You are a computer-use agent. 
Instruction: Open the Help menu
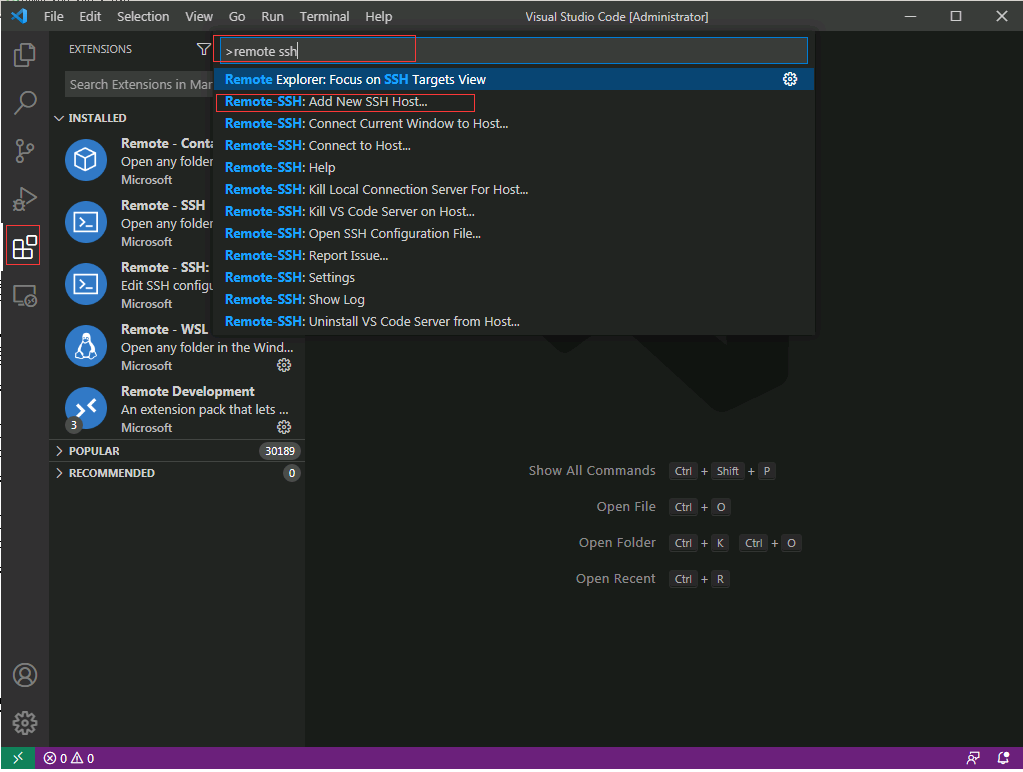coord(378,16)
